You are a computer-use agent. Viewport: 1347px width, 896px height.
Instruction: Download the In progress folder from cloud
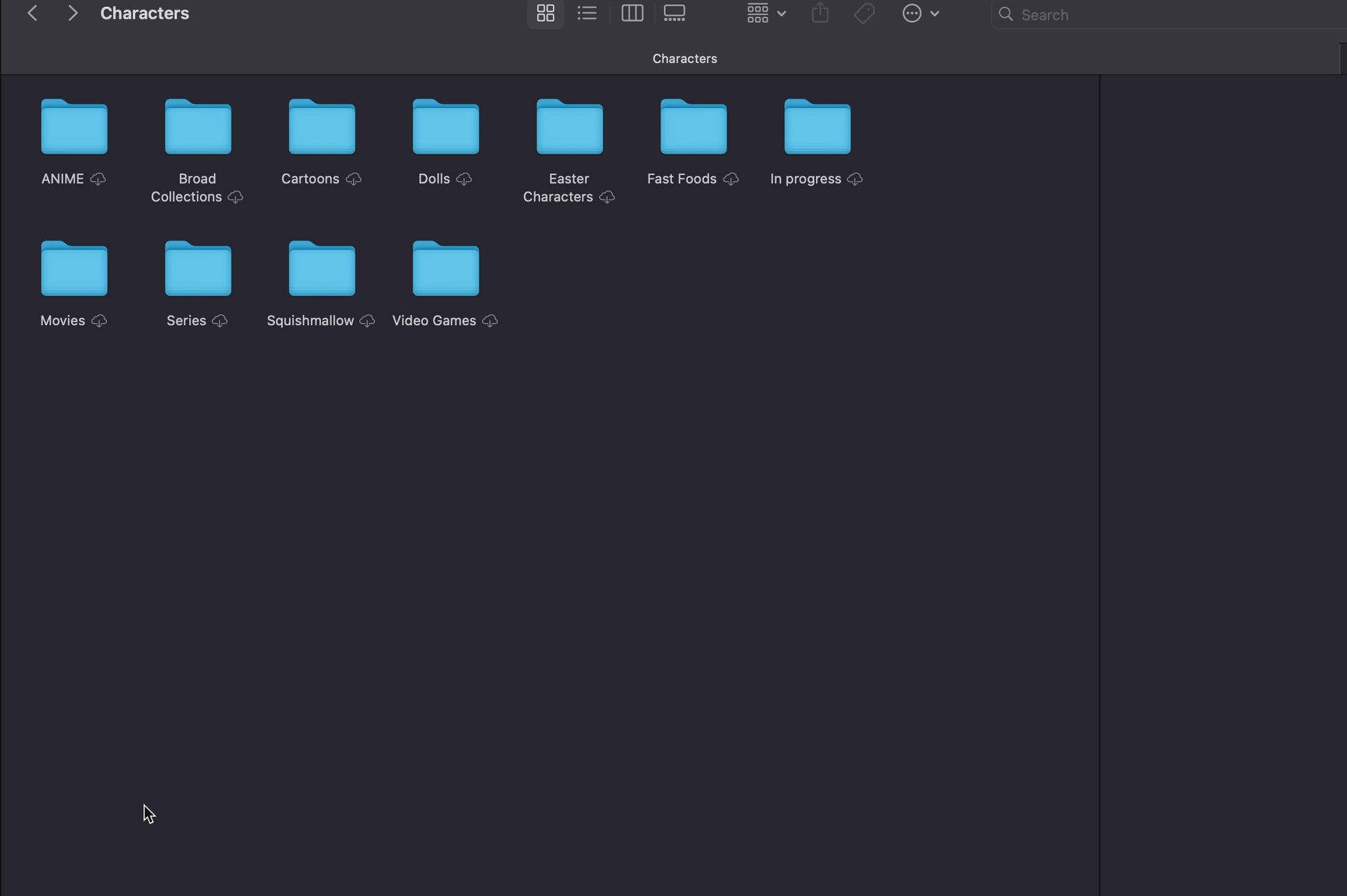(855, 179)
